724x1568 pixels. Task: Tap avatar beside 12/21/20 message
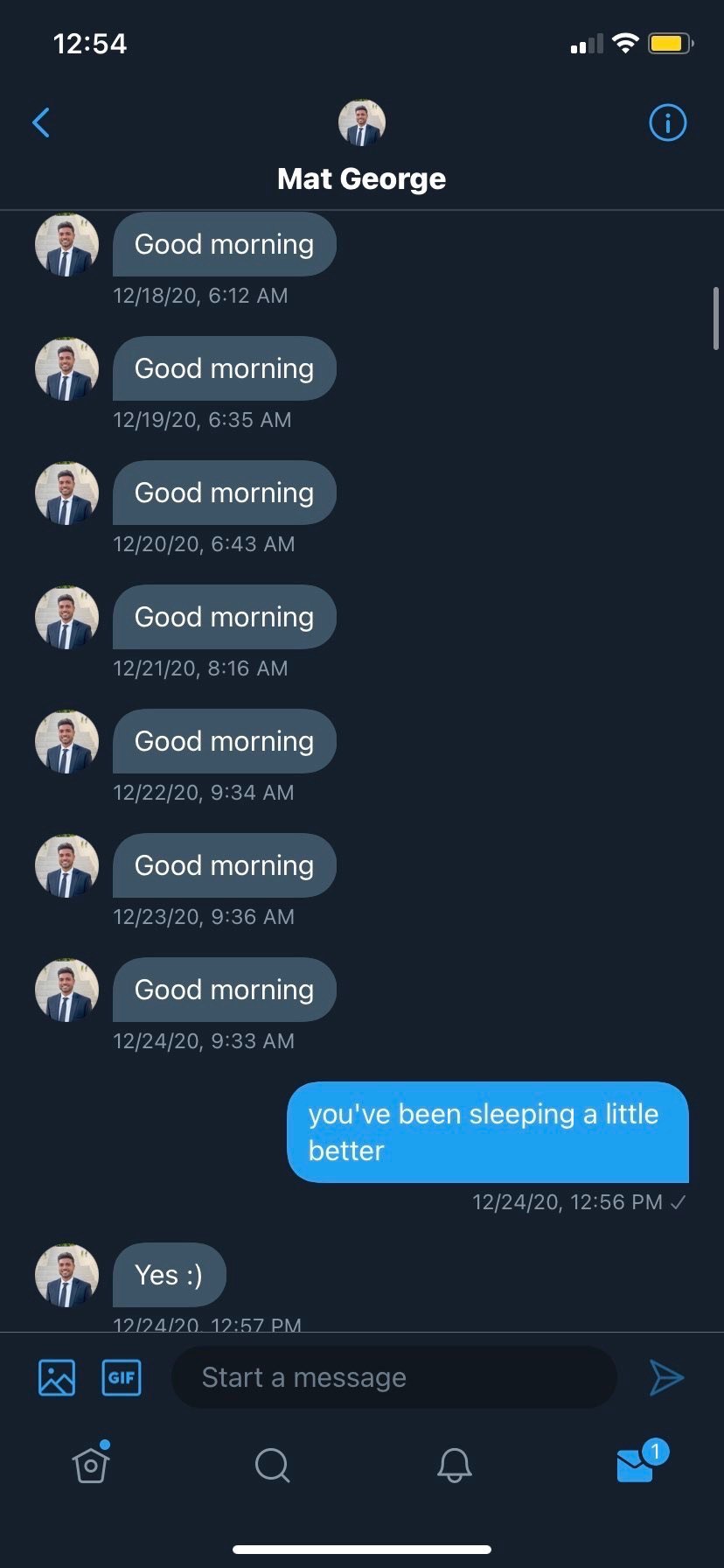66,617
